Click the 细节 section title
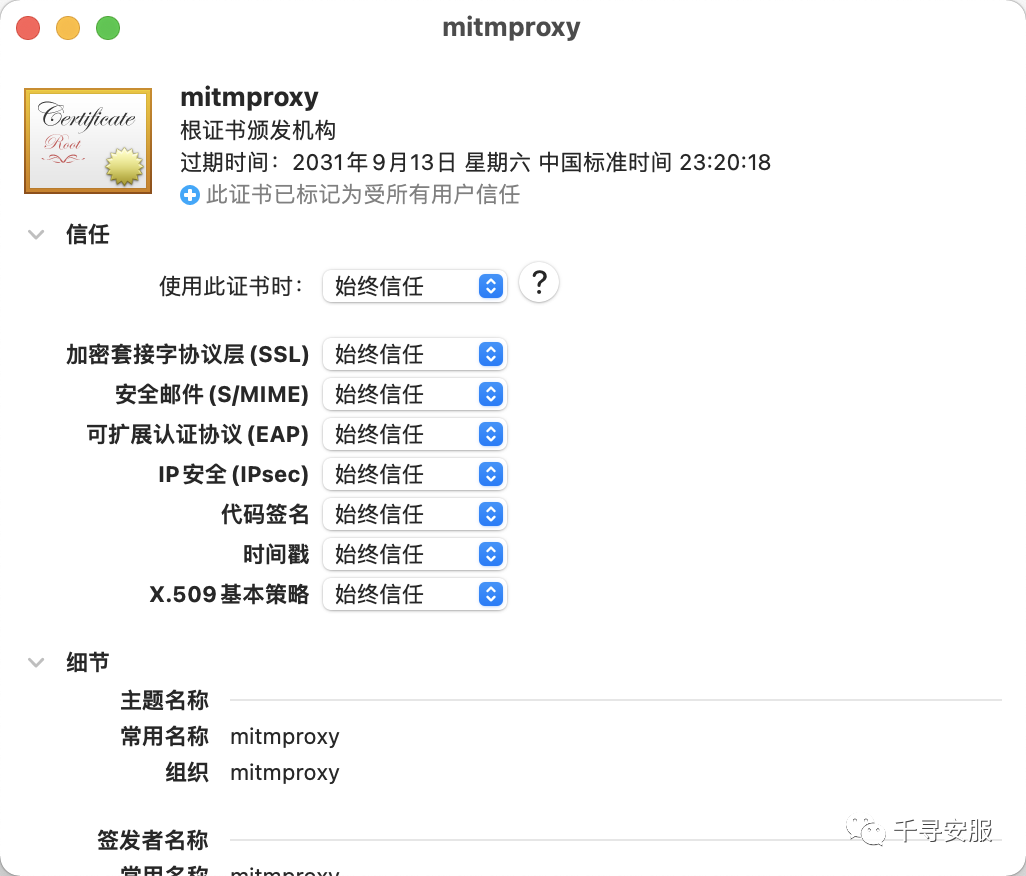Image resolution: width=1026 pixels, height=876 pixels. [x=88, y=663]
